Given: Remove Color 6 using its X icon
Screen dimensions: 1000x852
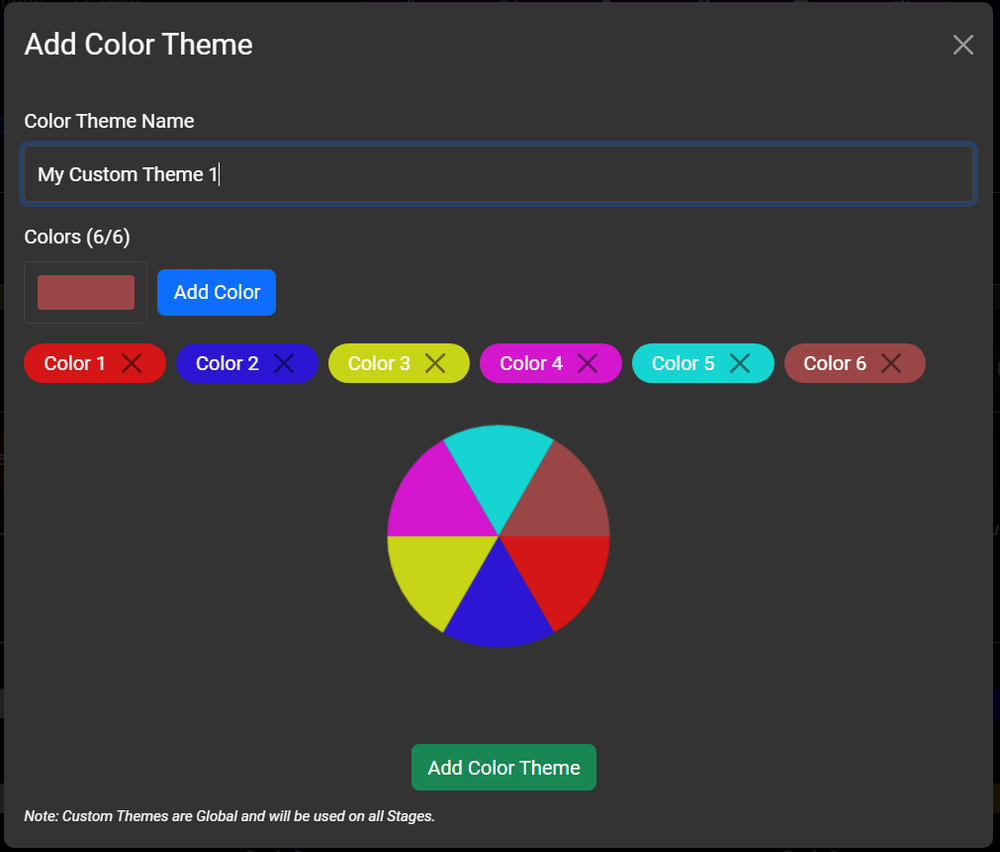Looking at the screenshot, I should coord(891,363).
